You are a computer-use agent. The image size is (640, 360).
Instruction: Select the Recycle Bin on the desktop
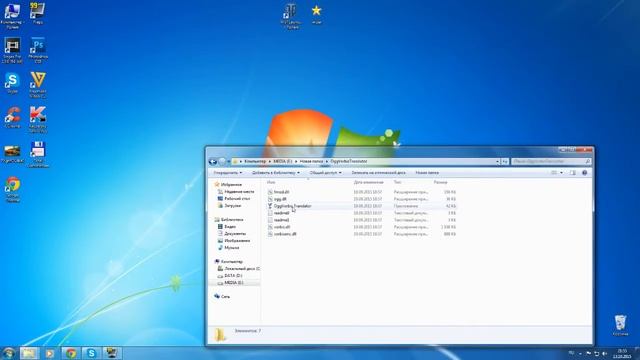coord(620,325)
